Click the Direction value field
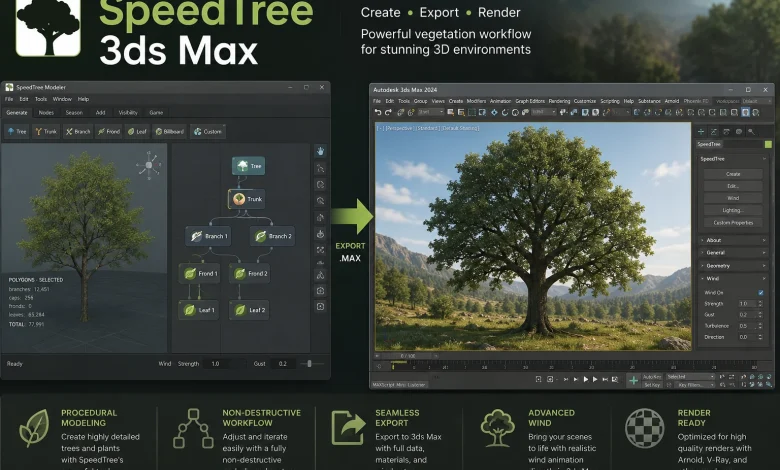Screen dimensions: 780x470 tap(747, 337)
